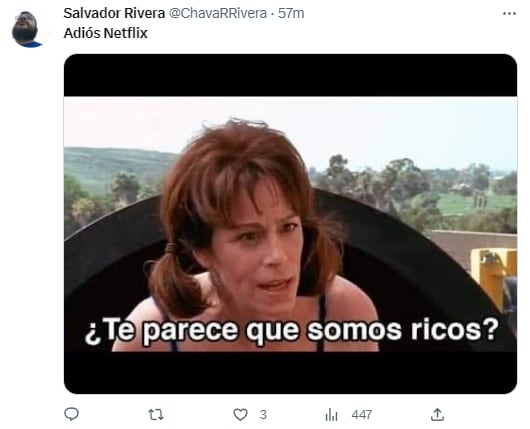Click the subtitle '¿Te parece que somos ricos?'
This screenshot has height=429, width=530.
291,331
